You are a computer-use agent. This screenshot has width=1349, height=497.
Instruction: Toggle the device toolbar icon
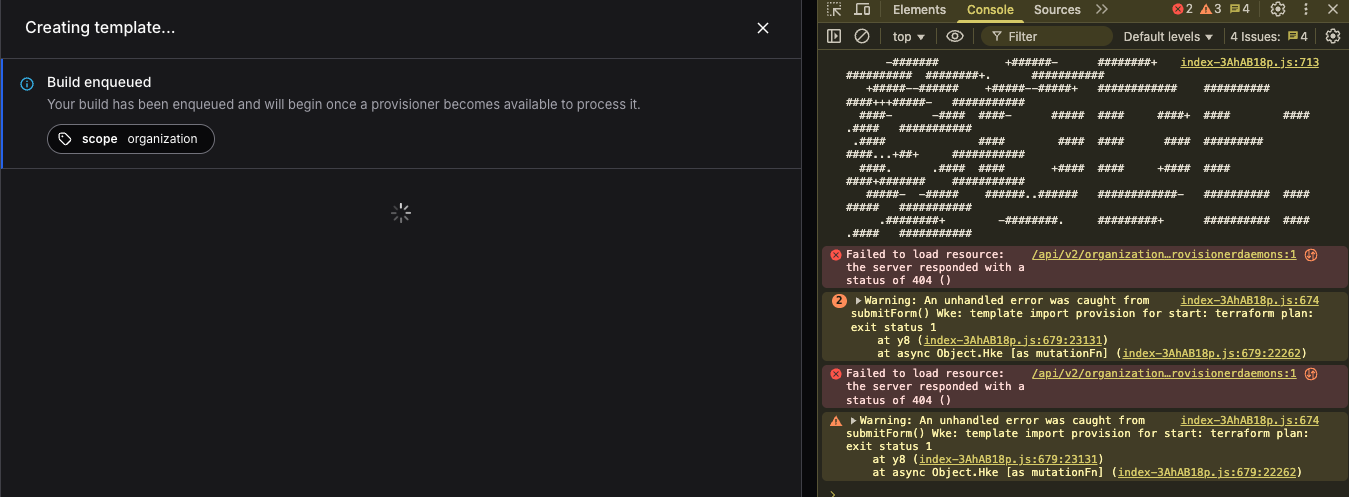[x=862, y=10]
